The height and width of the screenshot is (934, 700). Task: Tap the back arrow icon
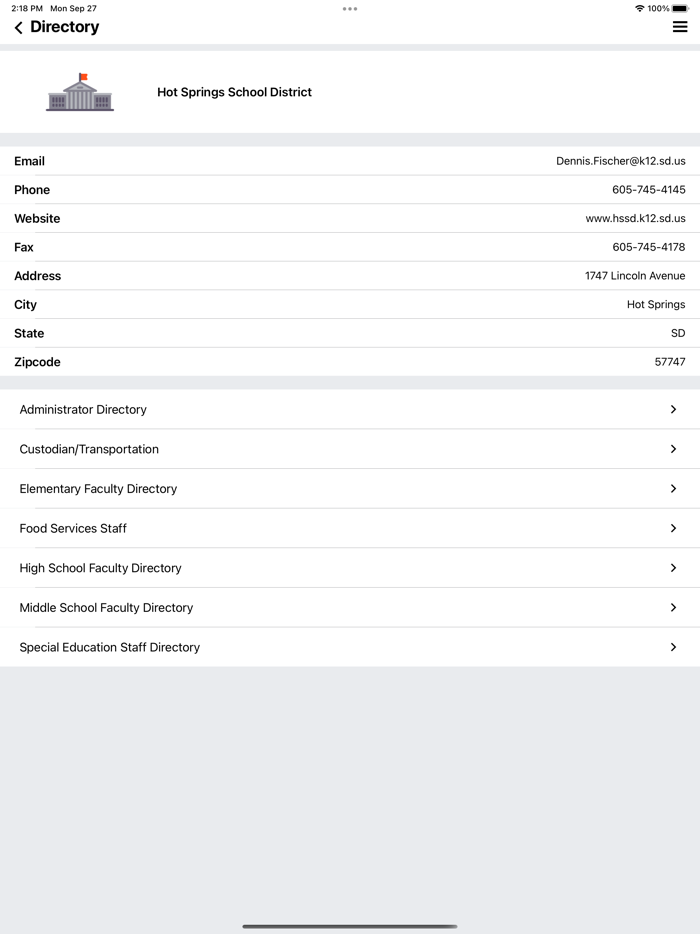pos(18,28)
